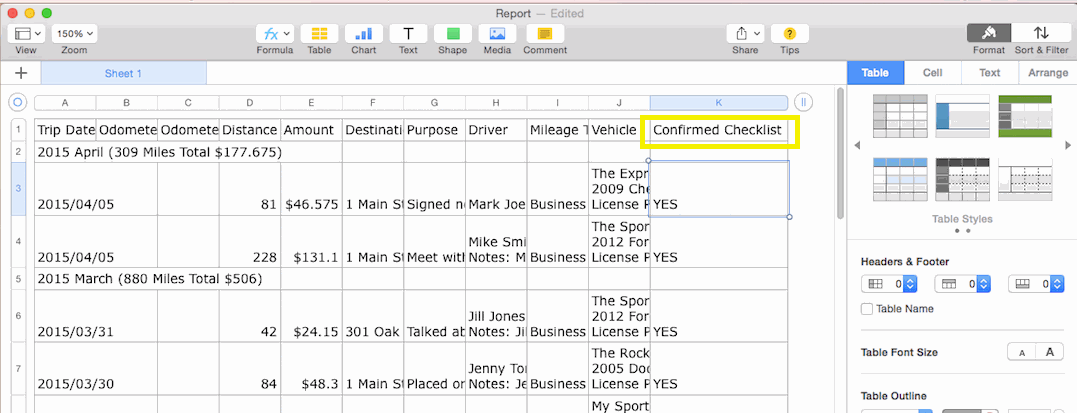The height and width of the screenshot is (413, 1077).
Task: Click the larger table font size button
Action: [x=1049, y=352]
